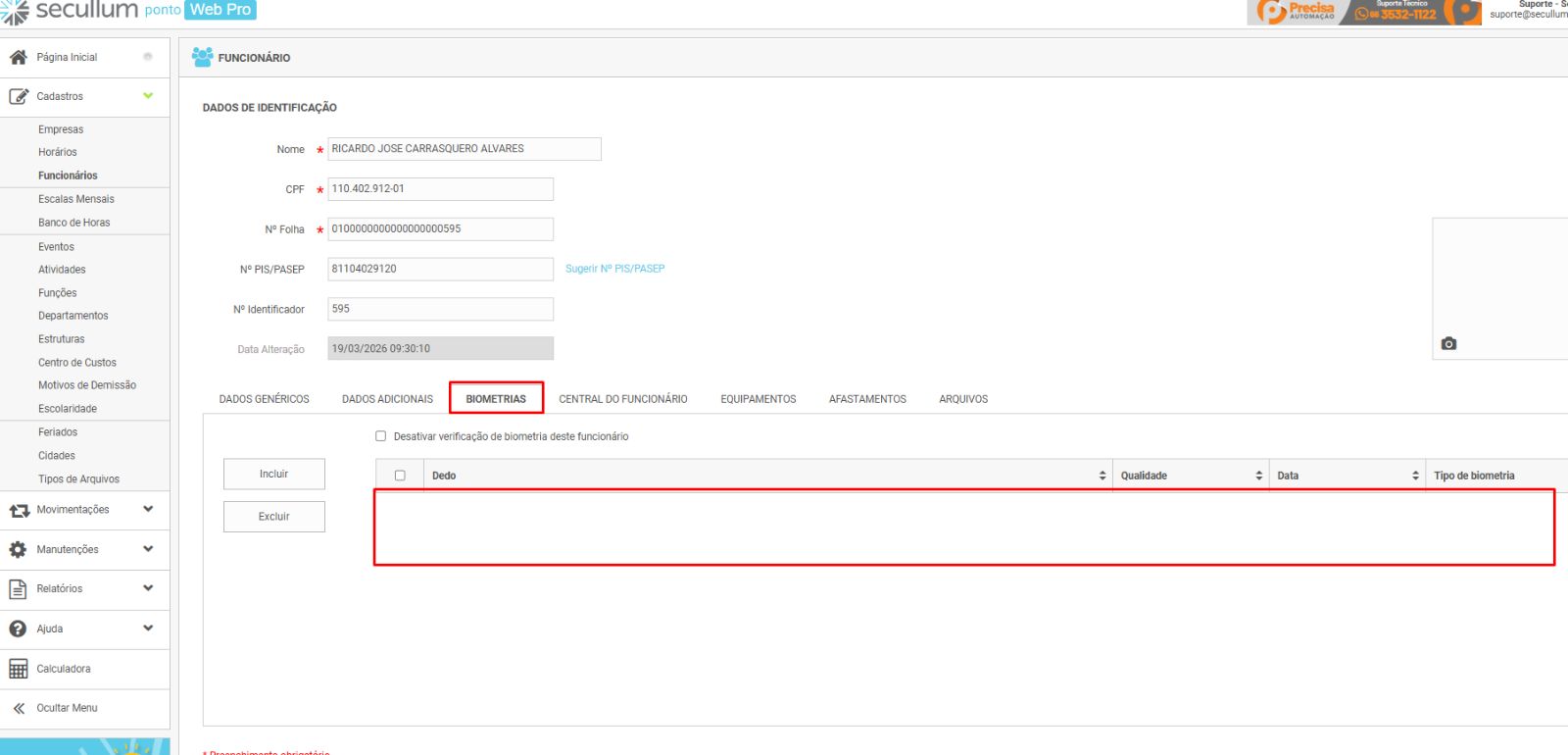Open the Afastamentos tab
The width and height of the screenshot is (1568, 755).
pyautogui.click(x=867, y=399)
